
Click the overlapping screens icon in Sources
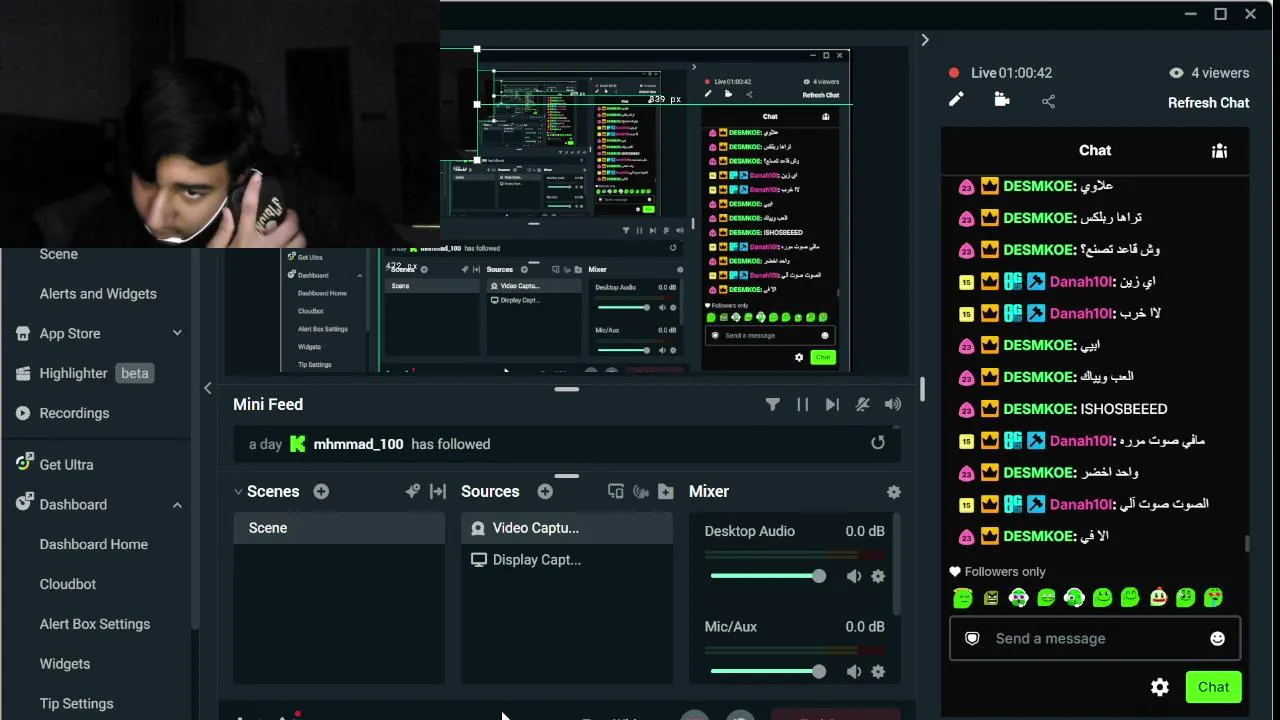coord(616,491)
